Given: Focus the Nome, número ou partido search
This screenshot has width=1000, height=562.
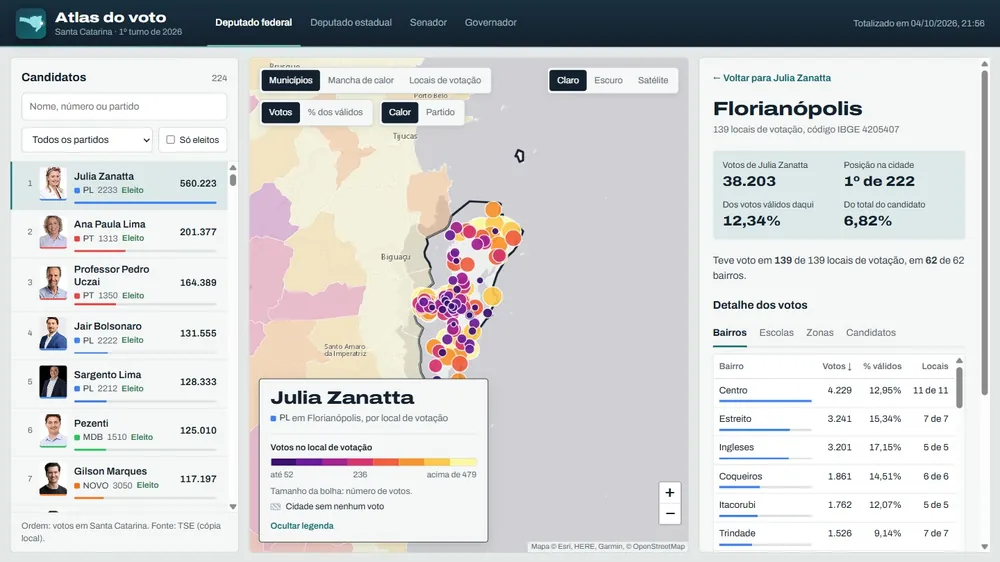Looking at the screenshot, I should (124, 107).
